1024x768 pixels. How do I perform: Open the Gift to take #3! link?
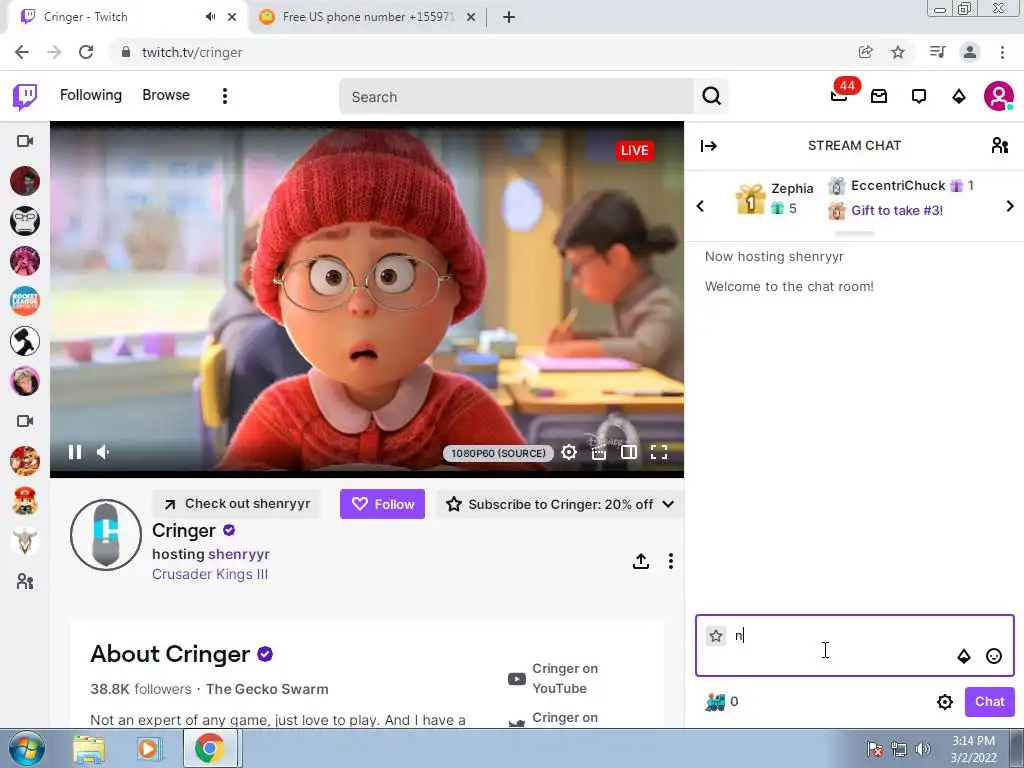point(897,210)
